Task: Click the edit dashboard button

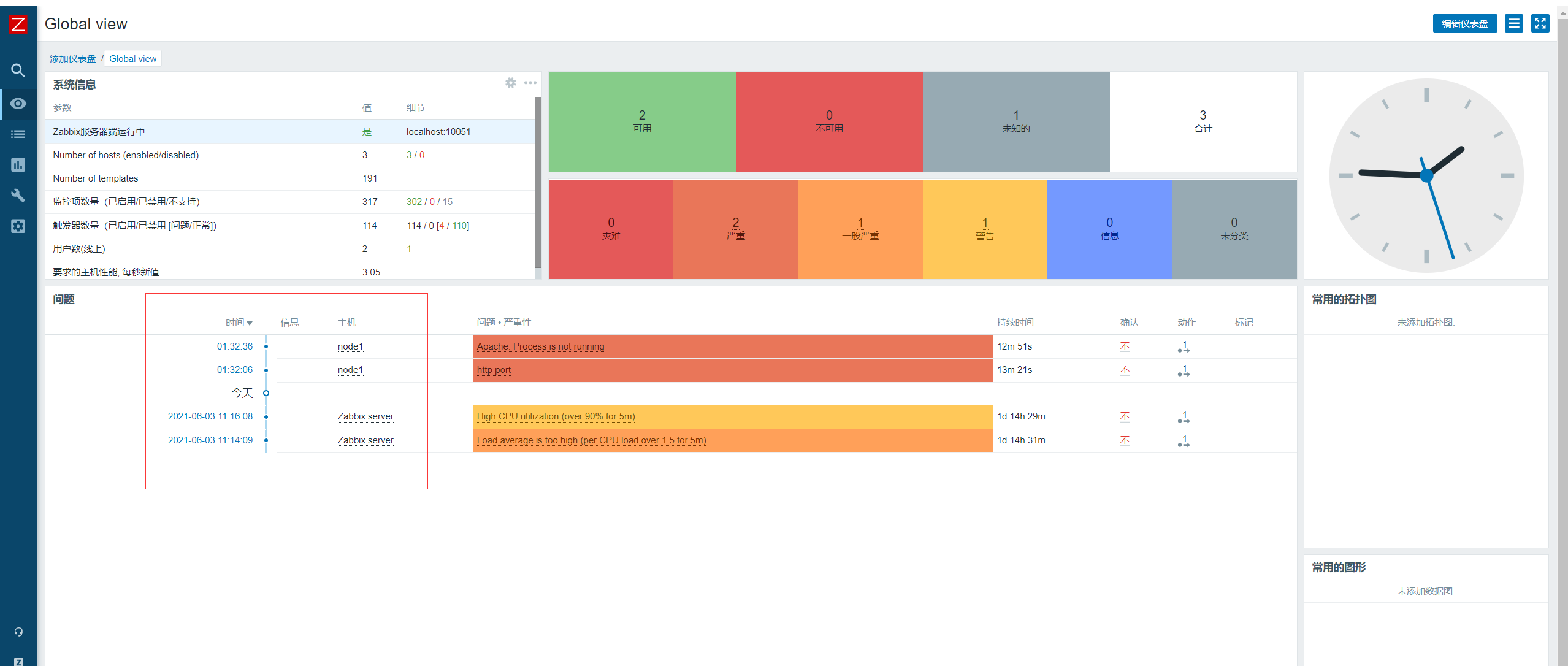Action: point(1464,23)
